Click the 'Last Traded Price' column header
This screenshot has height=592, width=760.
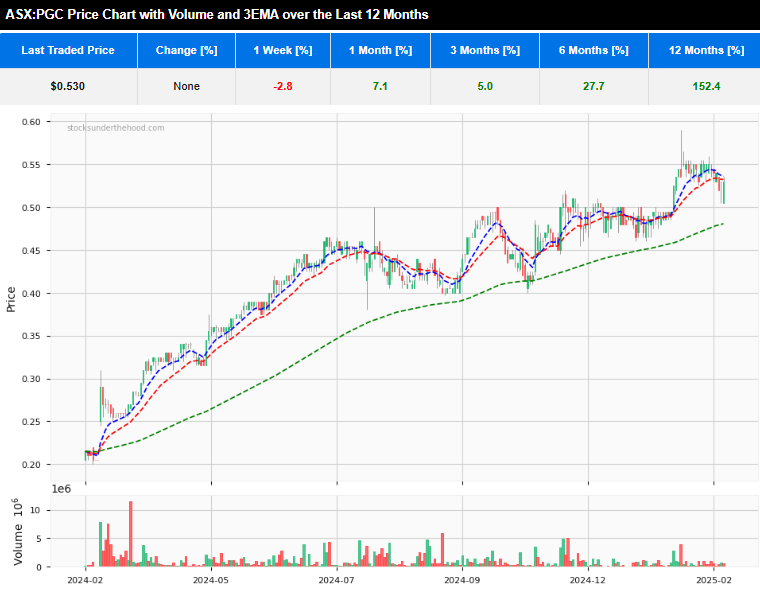click(68, 50)
